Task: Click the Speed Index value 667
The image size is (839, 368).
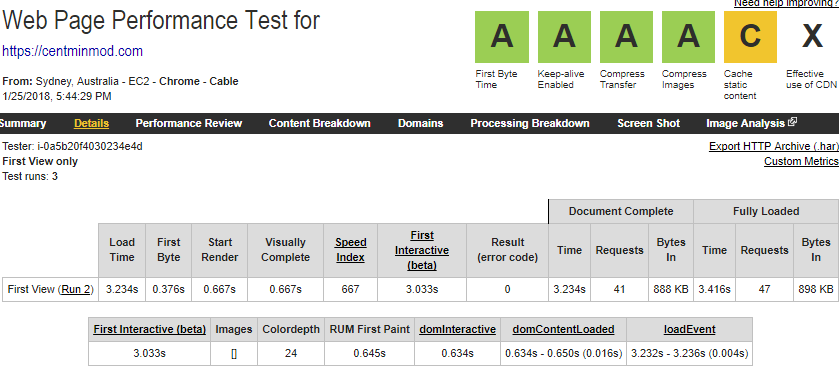Action: 350,290
